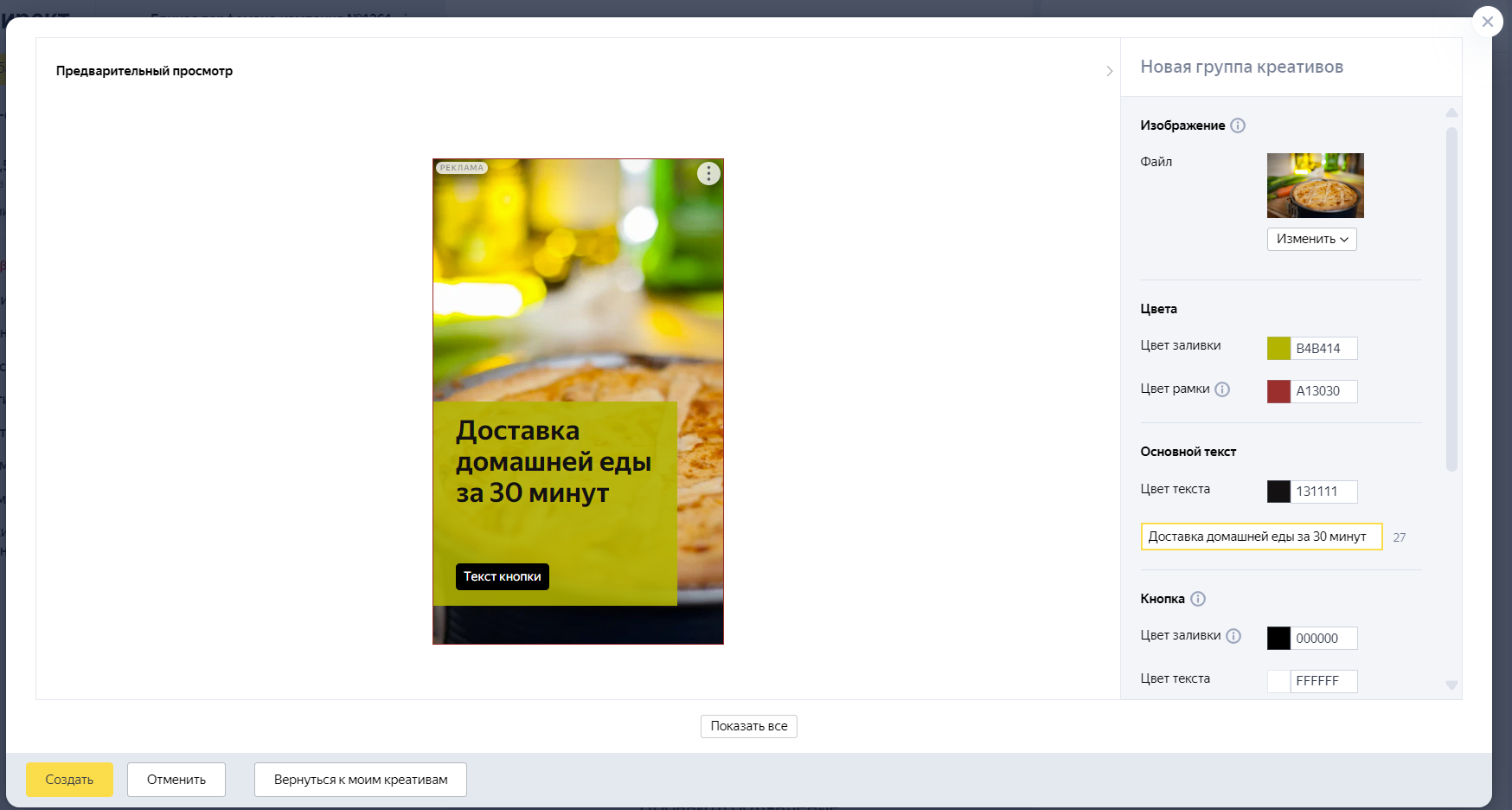Click the Основной текст section heading
This screenshot has width=1512, height=810.
coord(1188,452)
